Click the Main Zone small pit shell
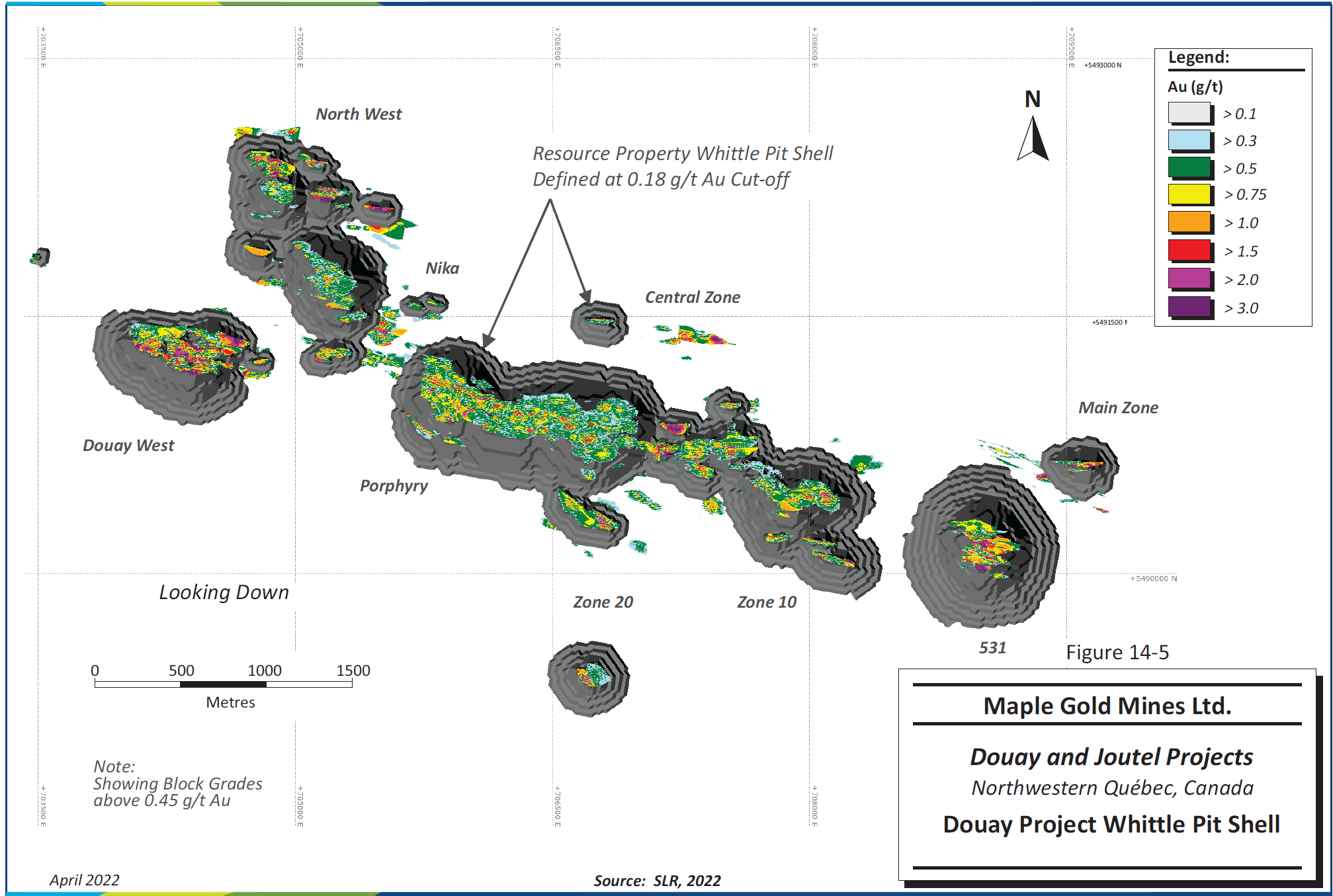 pyautogui.click(x=1080, y=468)
